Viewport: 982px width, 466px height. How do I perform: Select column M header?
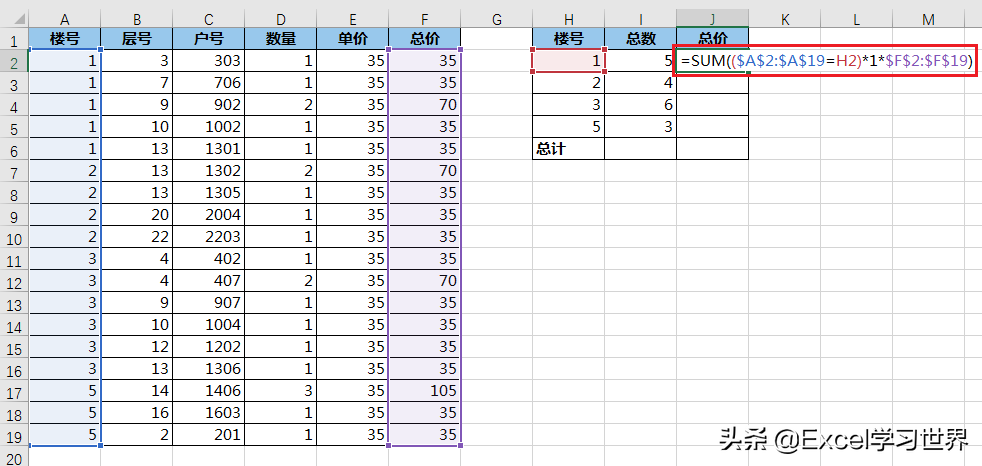(929, 19)
